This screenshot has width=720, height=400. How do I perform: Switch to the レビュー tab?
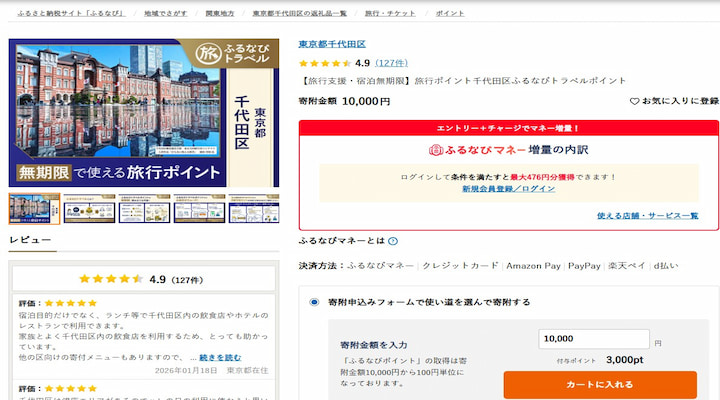coord(30,240)
